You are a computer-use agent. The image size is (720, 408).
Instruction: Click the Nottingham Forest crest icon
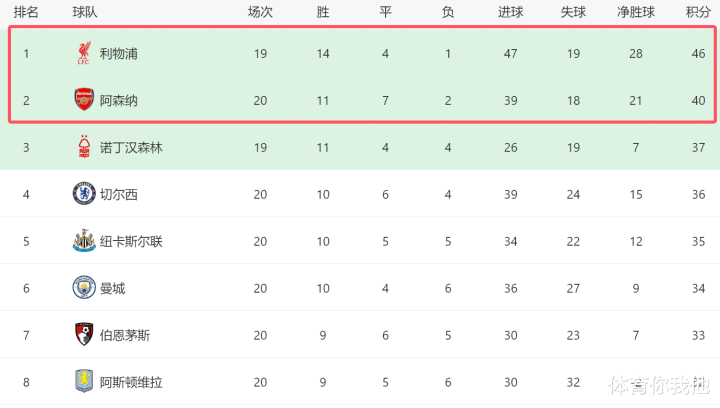[x=84, y=147]
